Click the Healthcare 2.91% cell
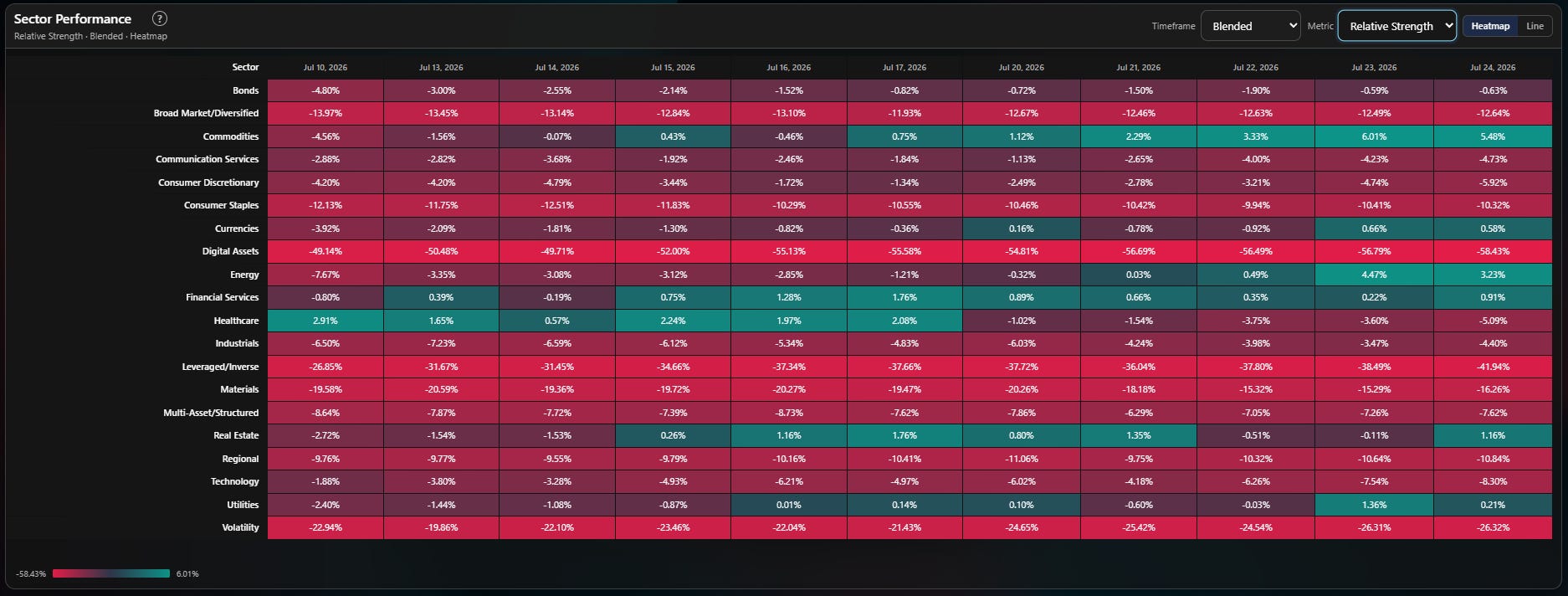The image size is (1568, 596). click(x=325, y=321)
